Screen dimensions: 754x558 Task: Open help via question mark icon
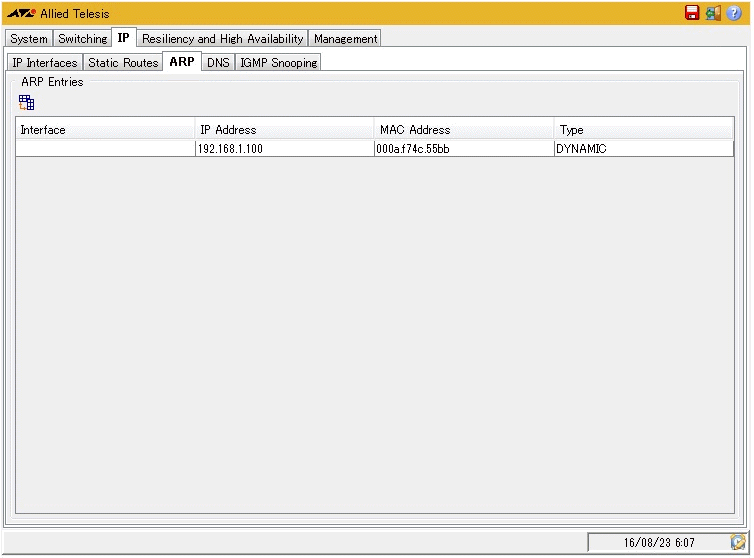(x=734, y=13)
